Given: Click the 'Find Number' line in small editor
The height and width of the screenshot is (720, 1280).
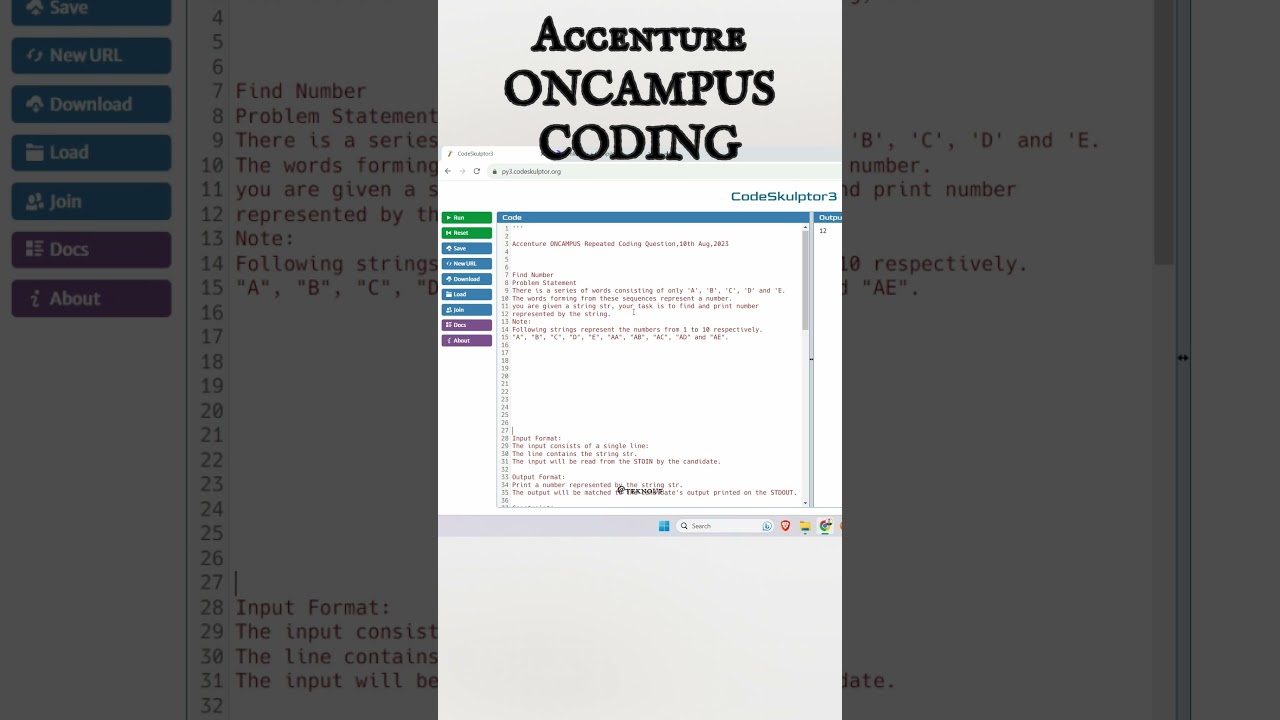Looking at the screenshot, I should pyautogui.click(x=533, y=275).
